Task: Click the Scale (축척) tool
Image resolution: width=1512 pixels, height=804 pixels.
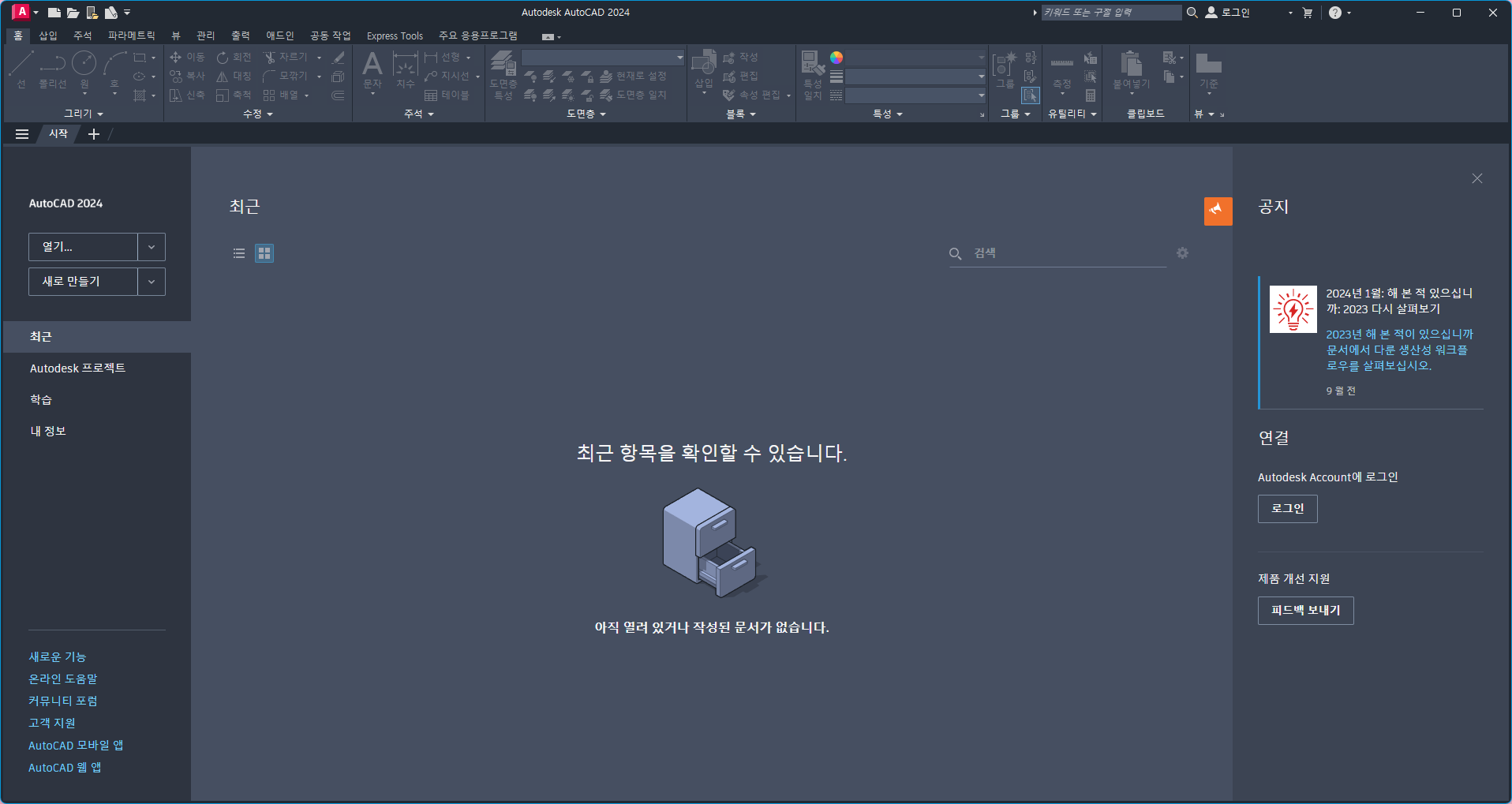Action: [x=234, y=95]
